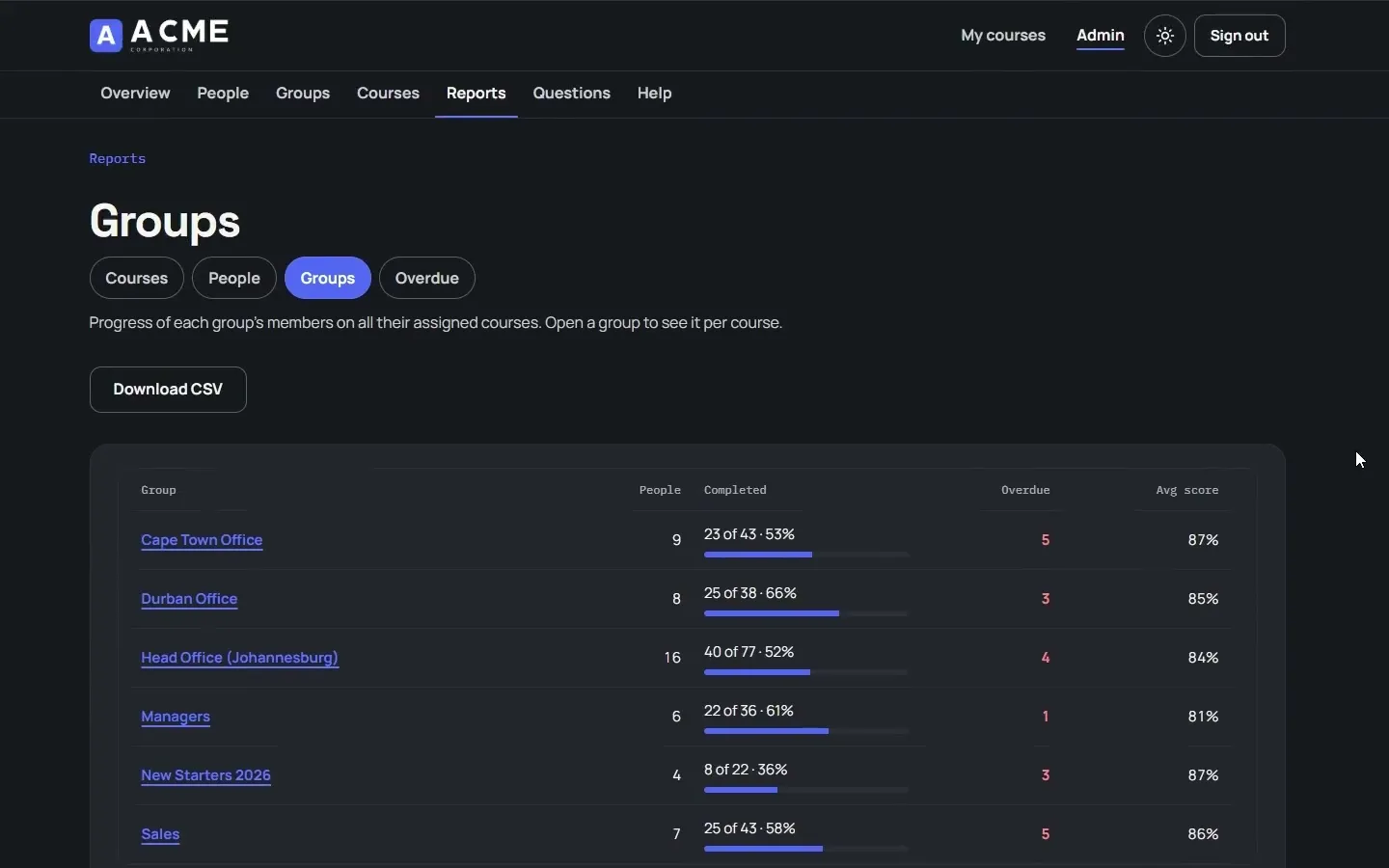This screenshot has height=868, width=1389.
Task: Select the Reports nav tab
Action: (477, 95)
